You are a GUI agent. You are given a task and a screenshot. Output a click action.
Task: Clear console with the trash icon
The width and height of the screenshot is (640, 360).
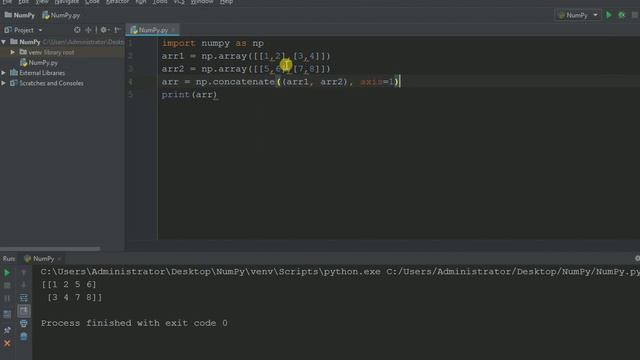click(x=24, y=337)
